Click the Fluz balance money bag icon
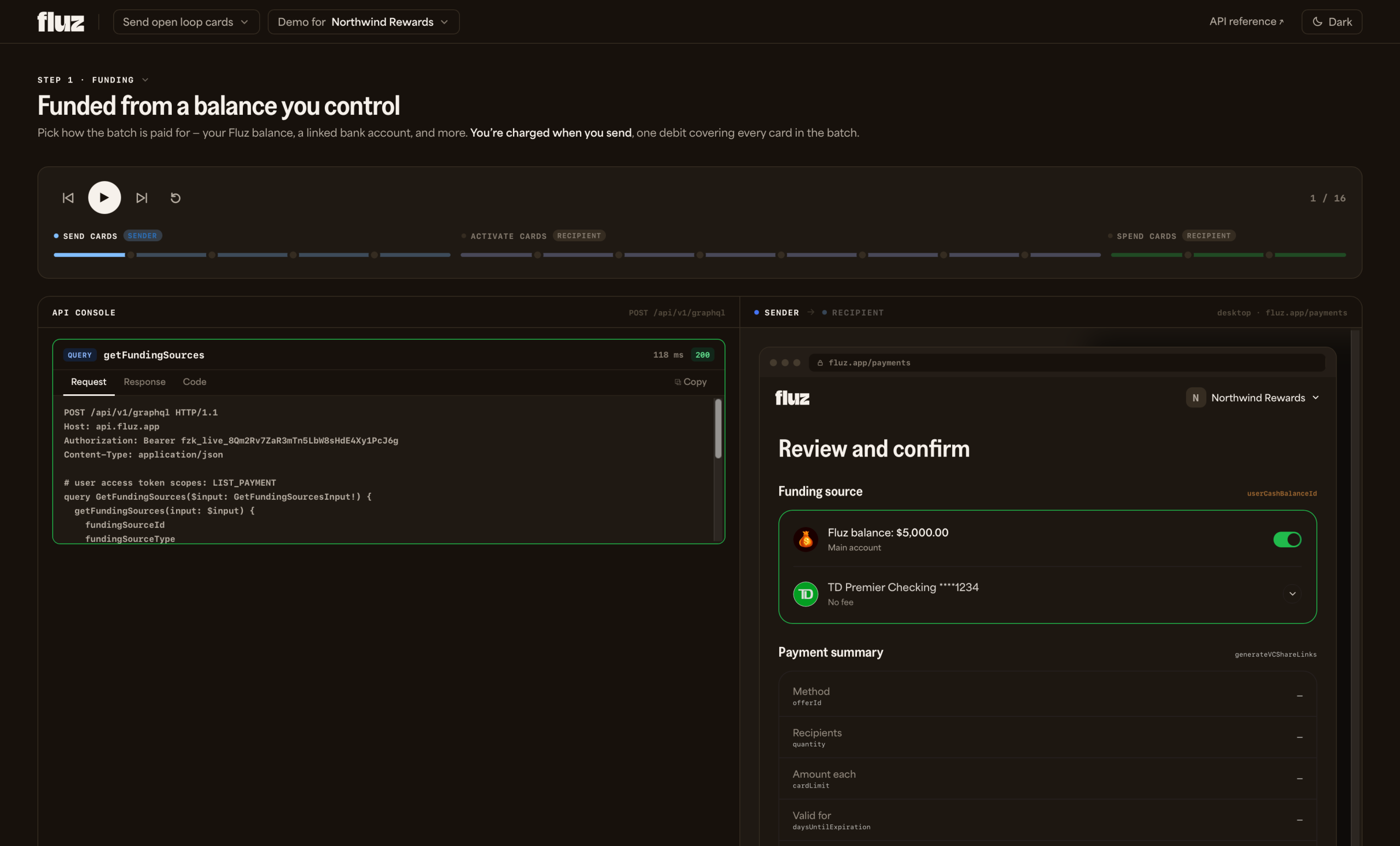This screenshot has height=846, width=1400. click(806, 539)
